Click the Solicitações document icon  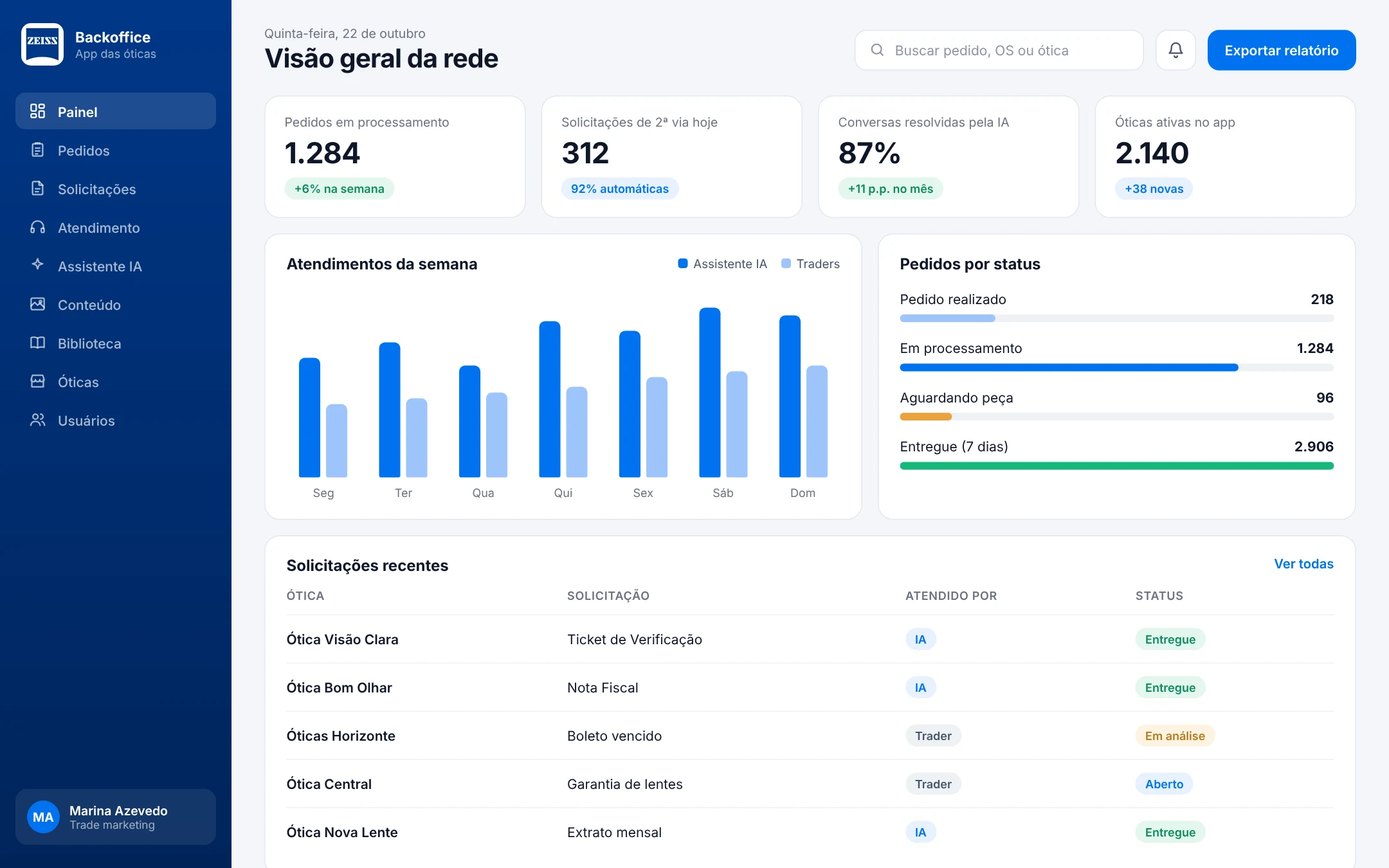pos(38,188)
